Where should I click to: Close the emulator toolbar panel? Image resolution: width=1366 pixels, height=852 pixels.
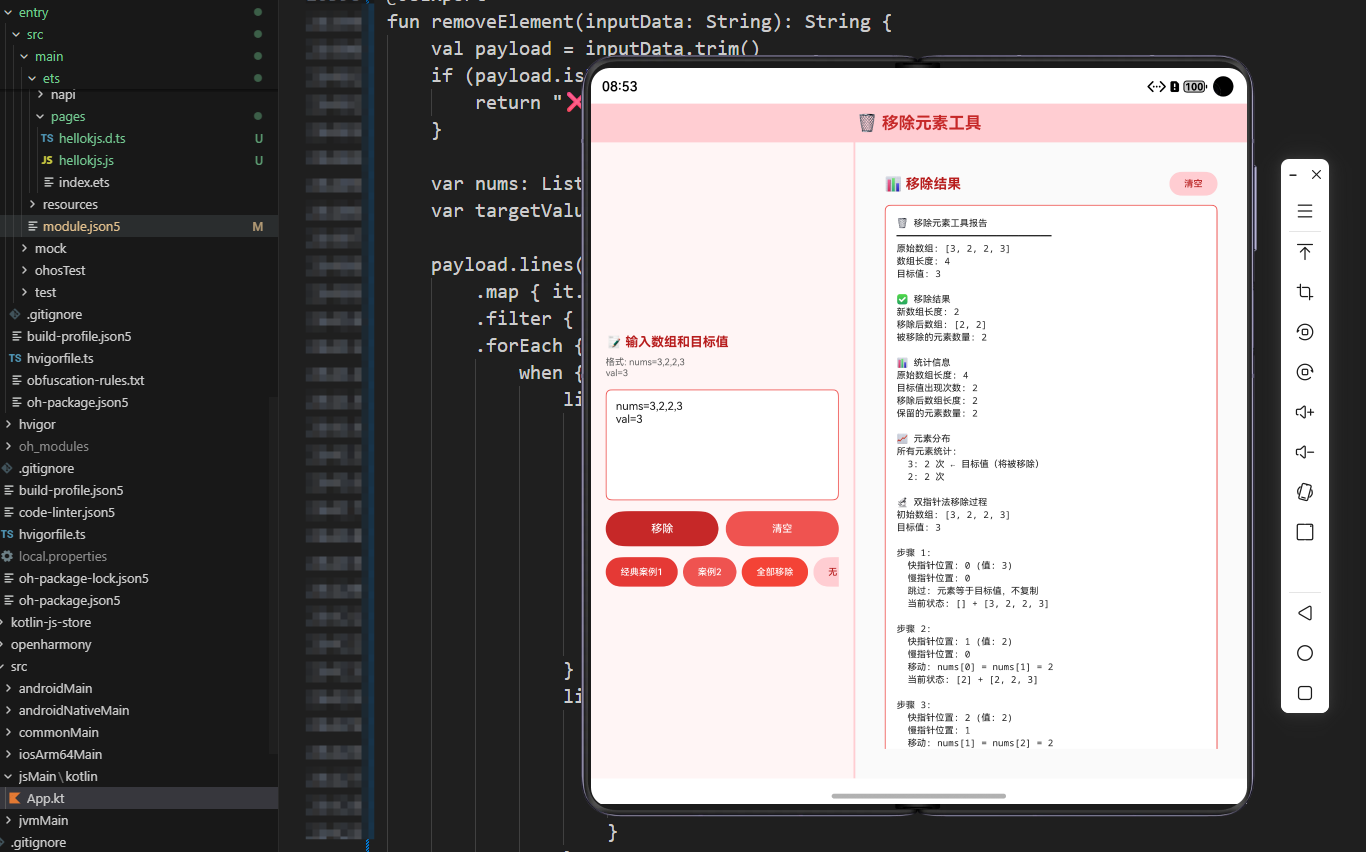point(1316,174)
